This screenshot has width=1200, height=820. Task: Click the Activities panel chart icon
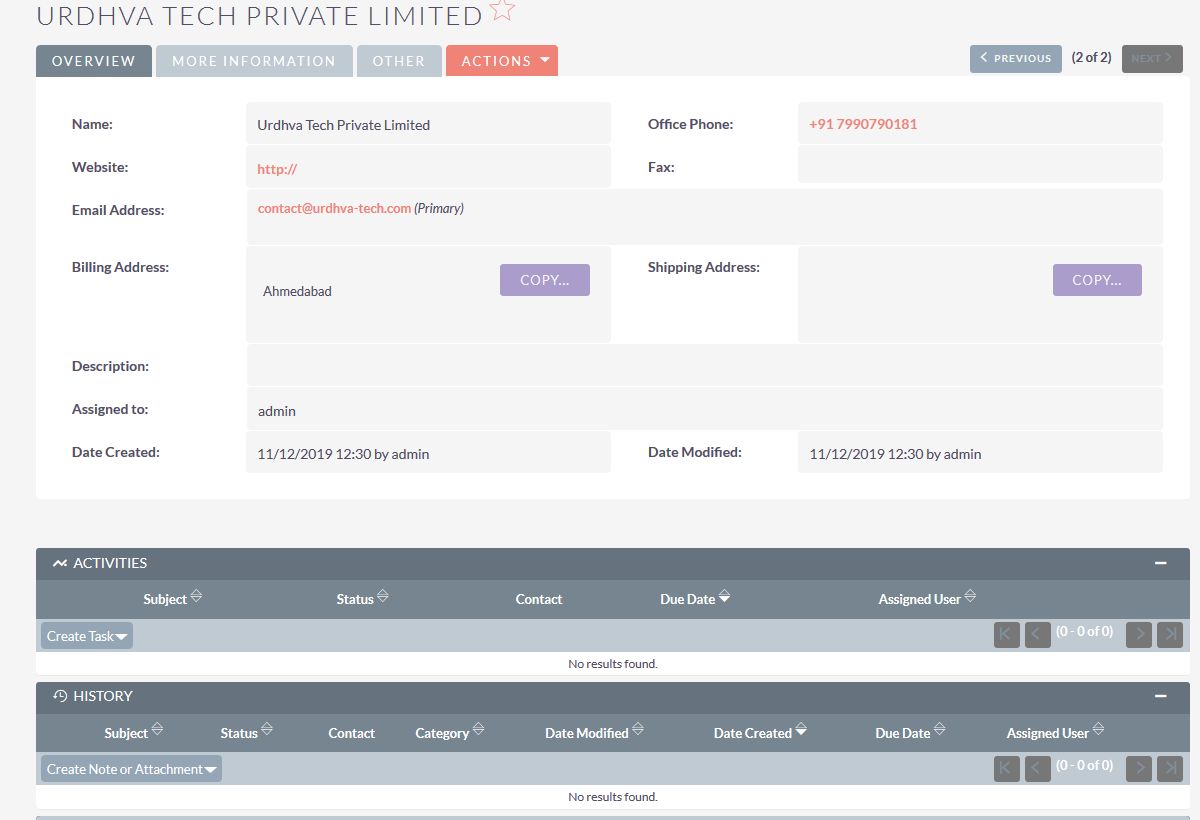60,563
